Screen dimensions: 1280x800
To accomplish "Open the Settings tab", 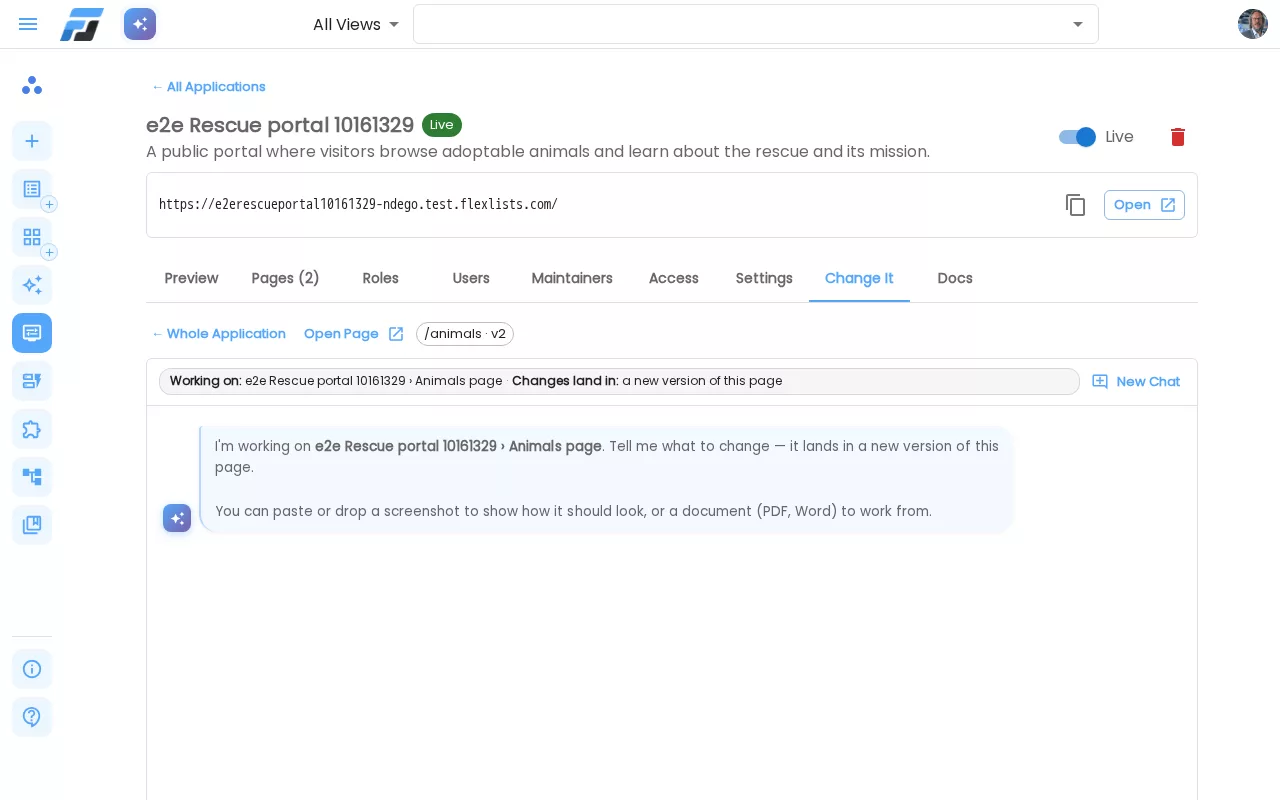I will [764, 278].
